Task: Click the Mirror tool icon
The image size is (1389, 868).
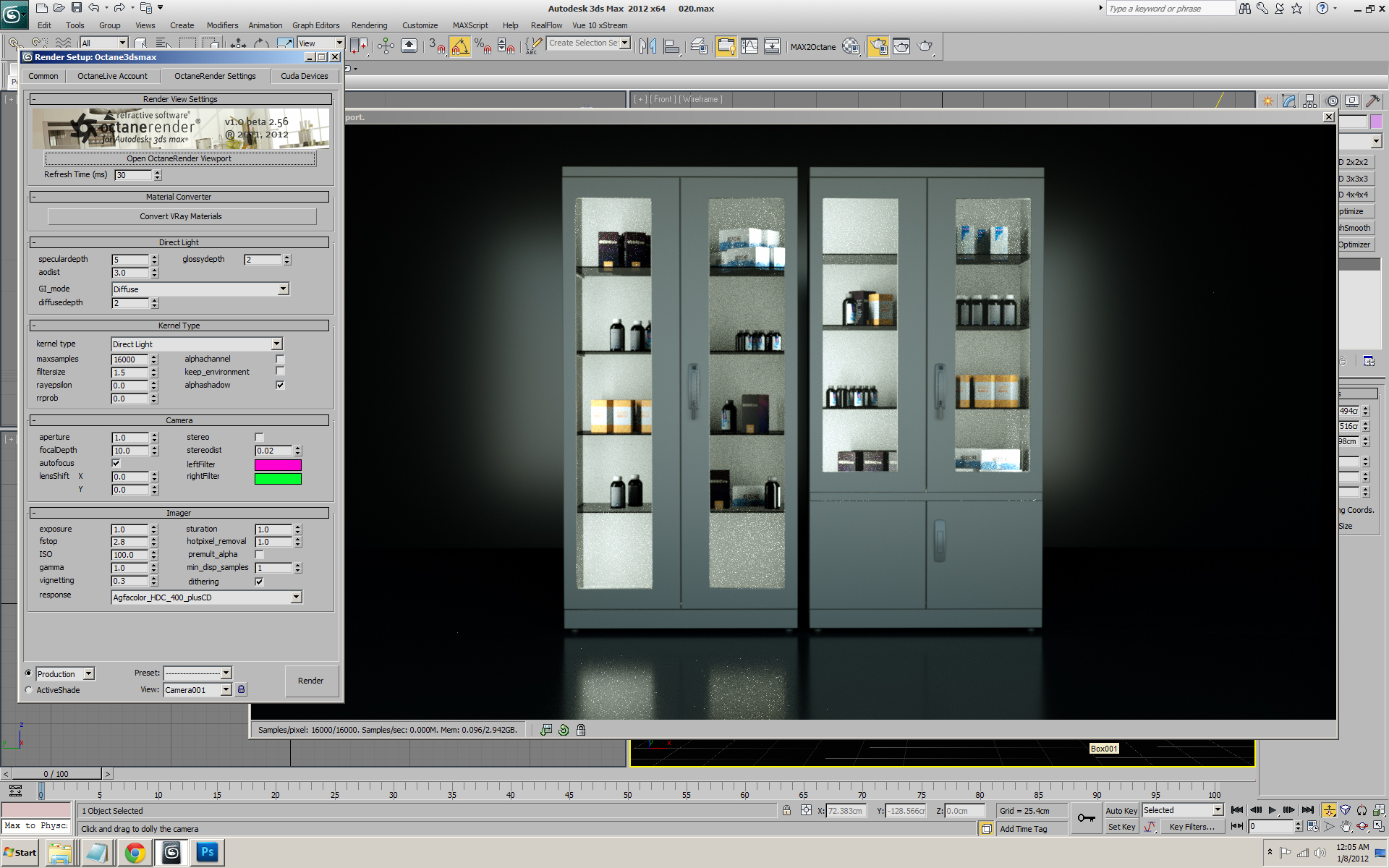Action: (647, 46)
